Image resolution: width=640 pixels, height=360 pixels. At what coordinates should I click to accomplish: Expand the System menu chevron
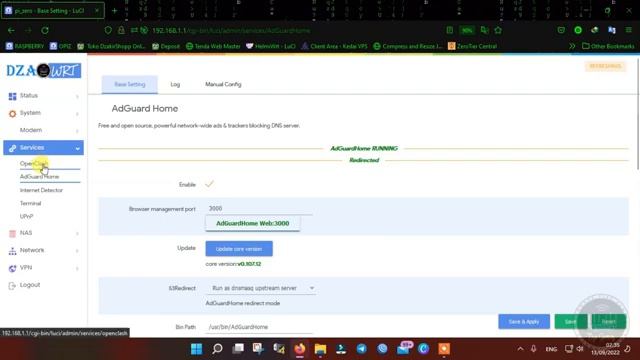click(x=77, y=114)
